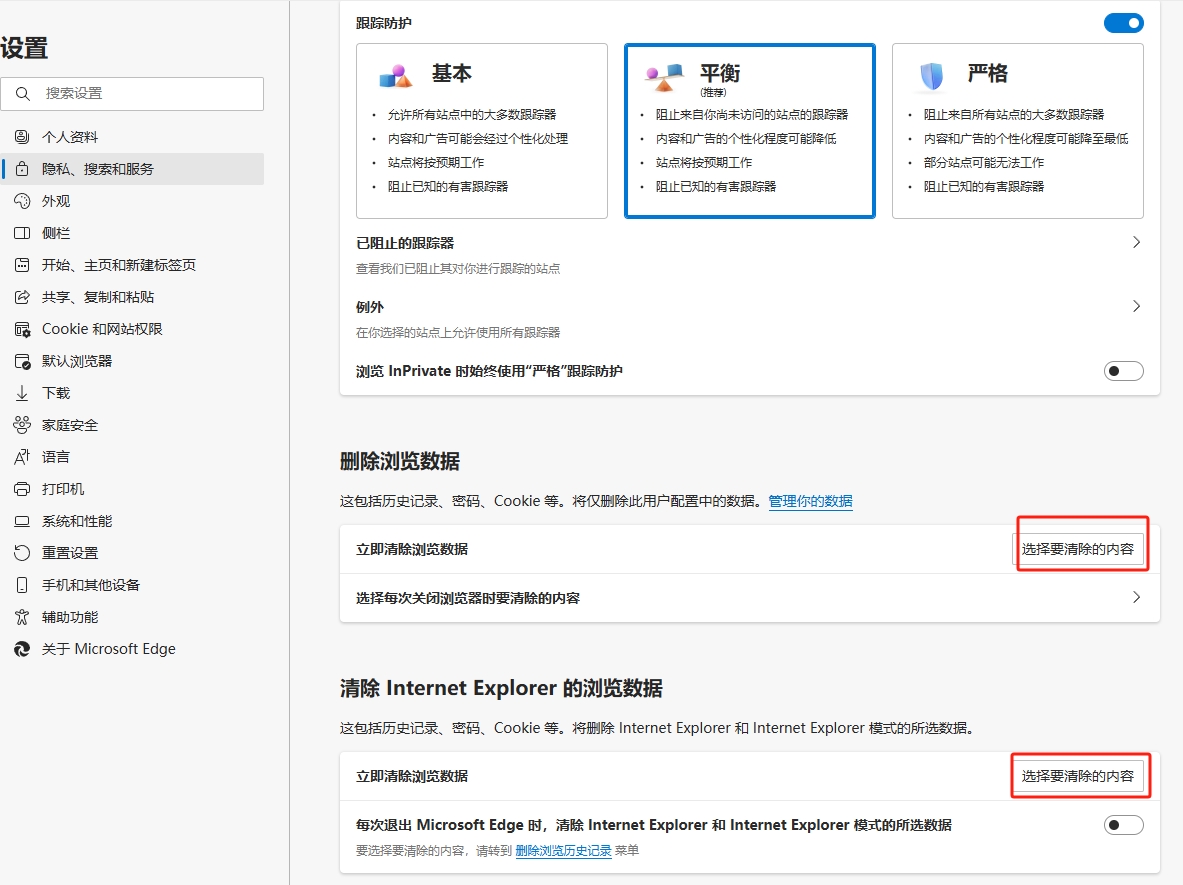1183x885 pixels.
Task: Click 选择要清除的内容 under 删除浏览数据
Action: coord(1077,549)
